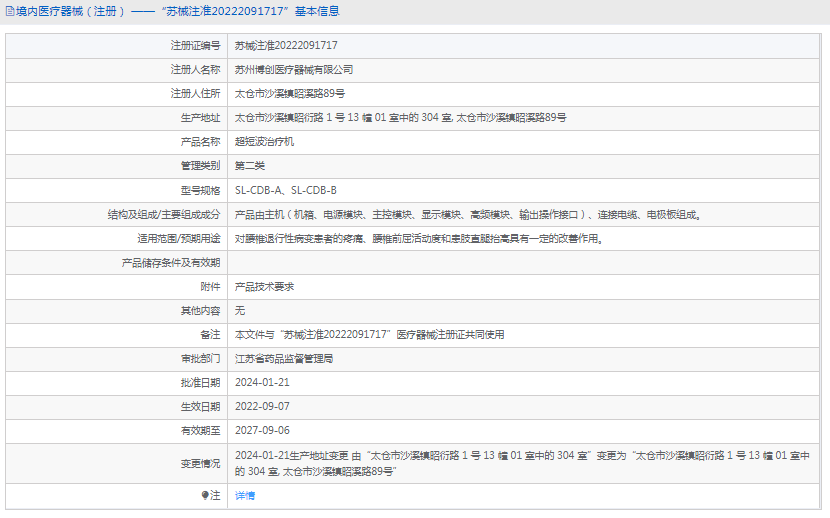Viewport: 830px width, 518px height.
Task: Click the 结构及组成/主要组成成分 label
Action: point(164,215)
